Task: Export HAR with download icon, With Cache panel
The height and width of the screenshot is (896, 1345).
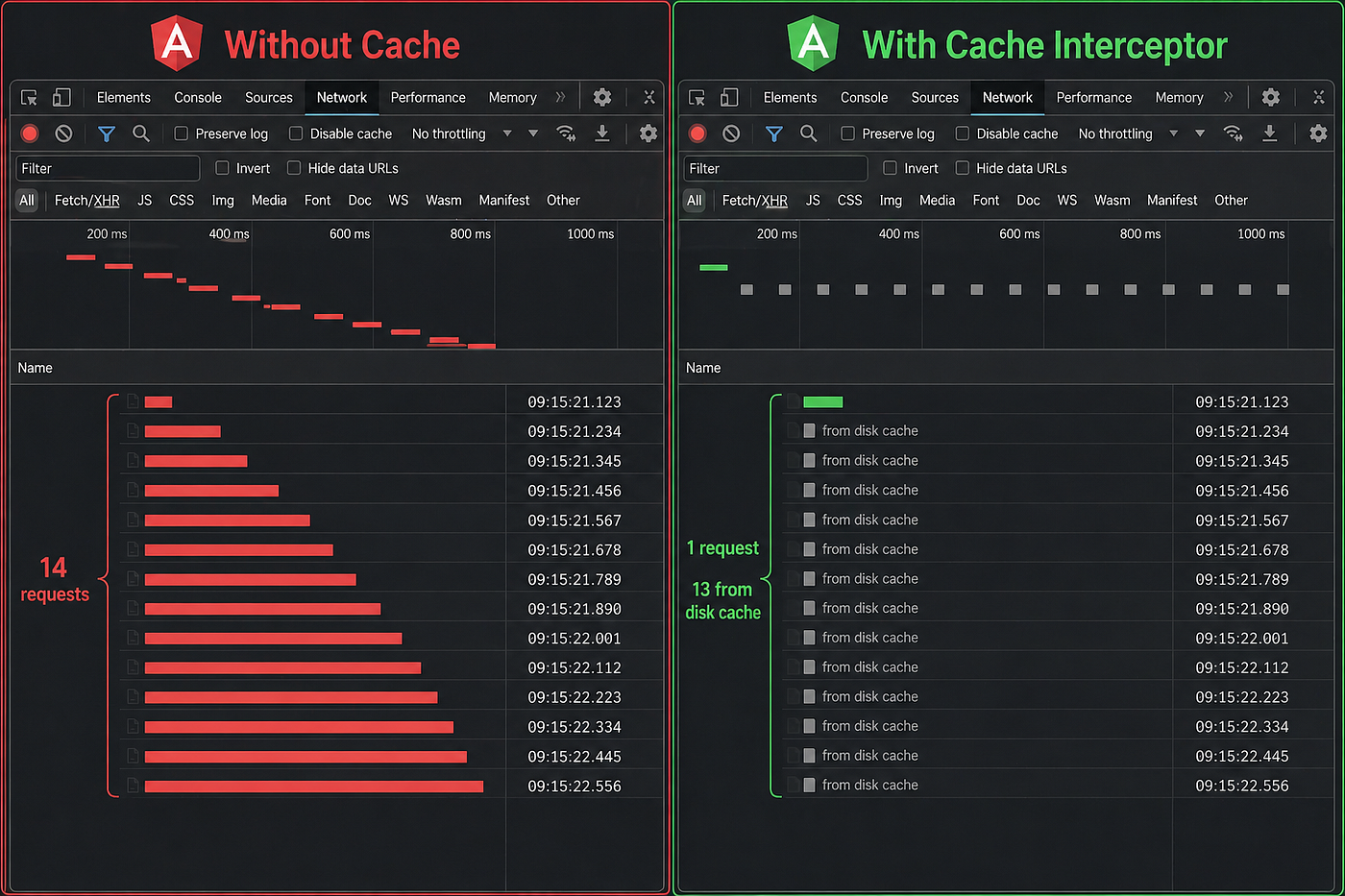Action: tap(1270, 133)
